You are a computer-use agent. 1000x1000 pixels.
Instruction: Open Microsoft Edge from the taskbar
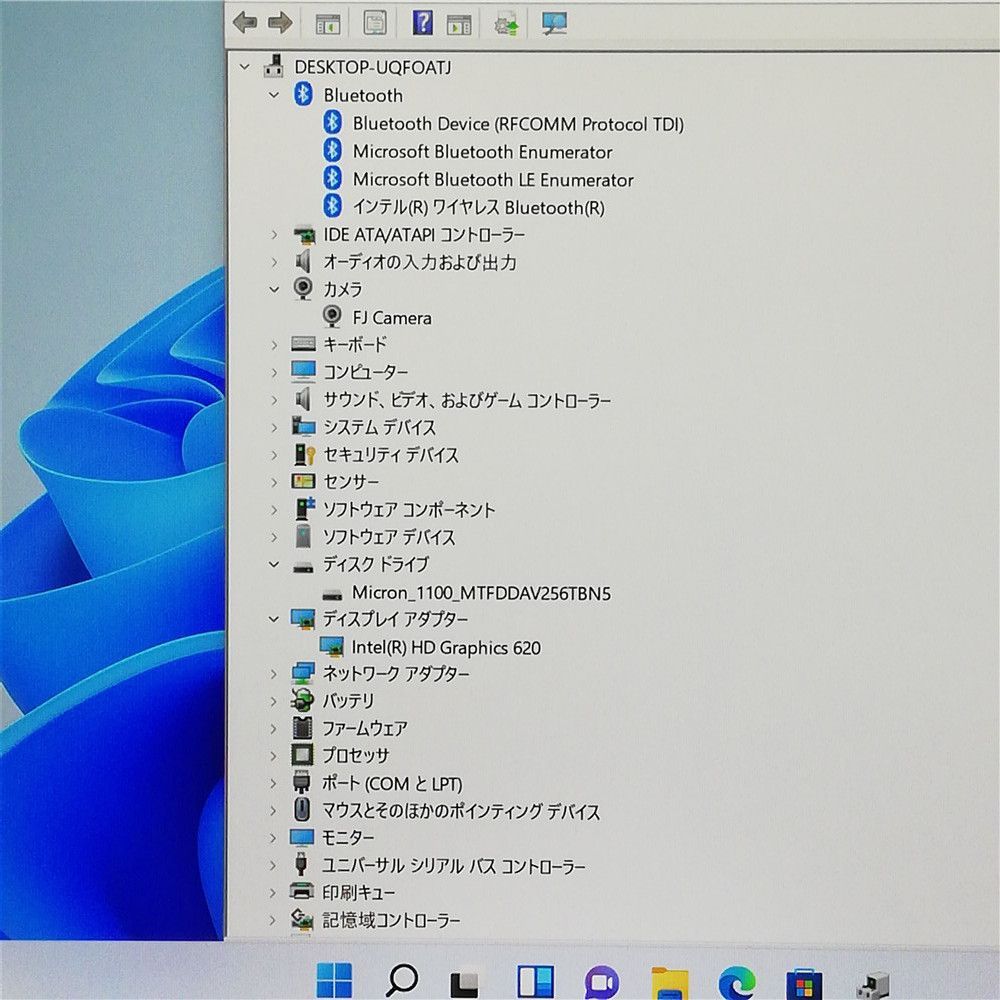pyautogui.click(x=735, y=980)
